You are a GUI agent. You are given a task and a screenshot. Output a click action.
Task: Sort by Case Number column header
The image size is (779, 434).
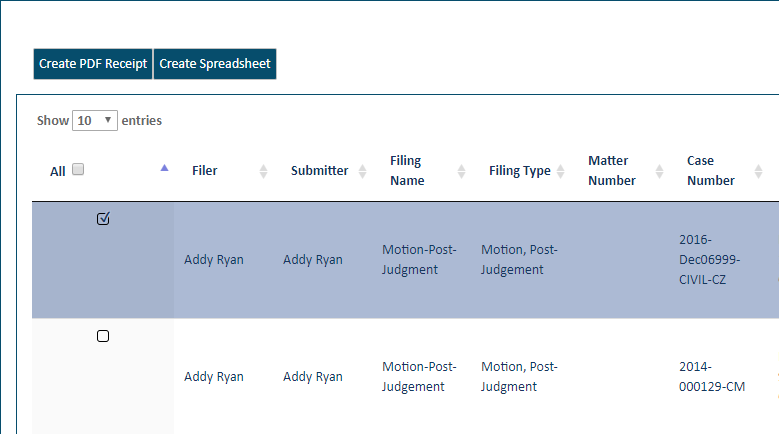[x=711, y=171]
